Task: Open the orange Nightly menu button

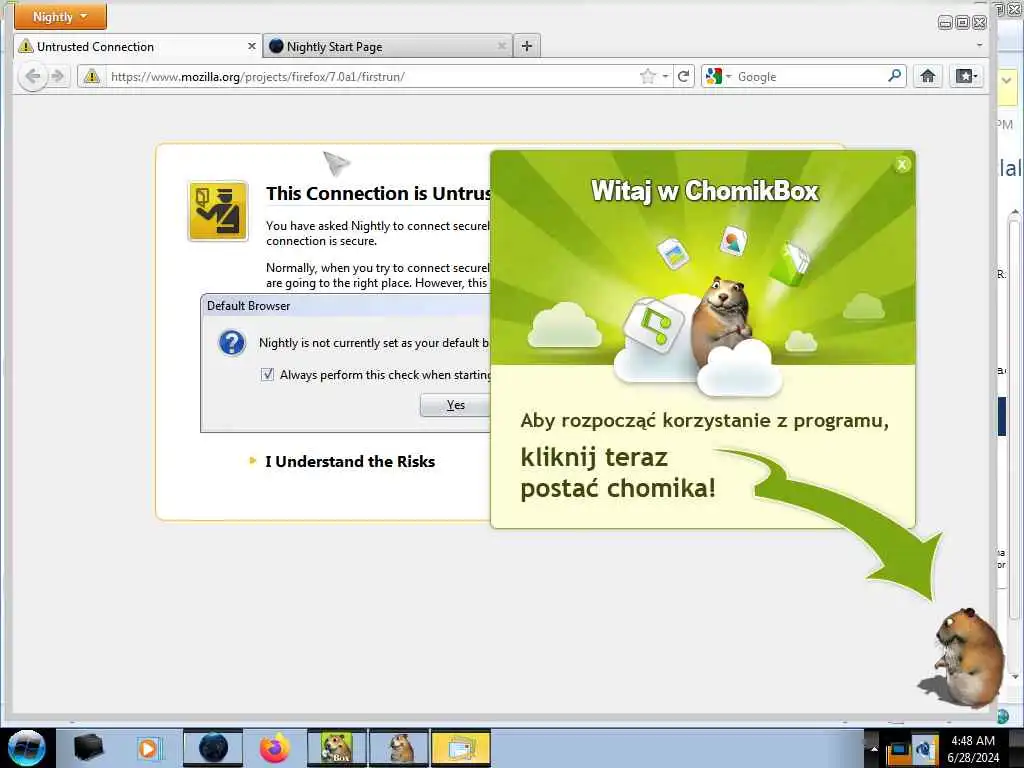Action: point(60,16)
